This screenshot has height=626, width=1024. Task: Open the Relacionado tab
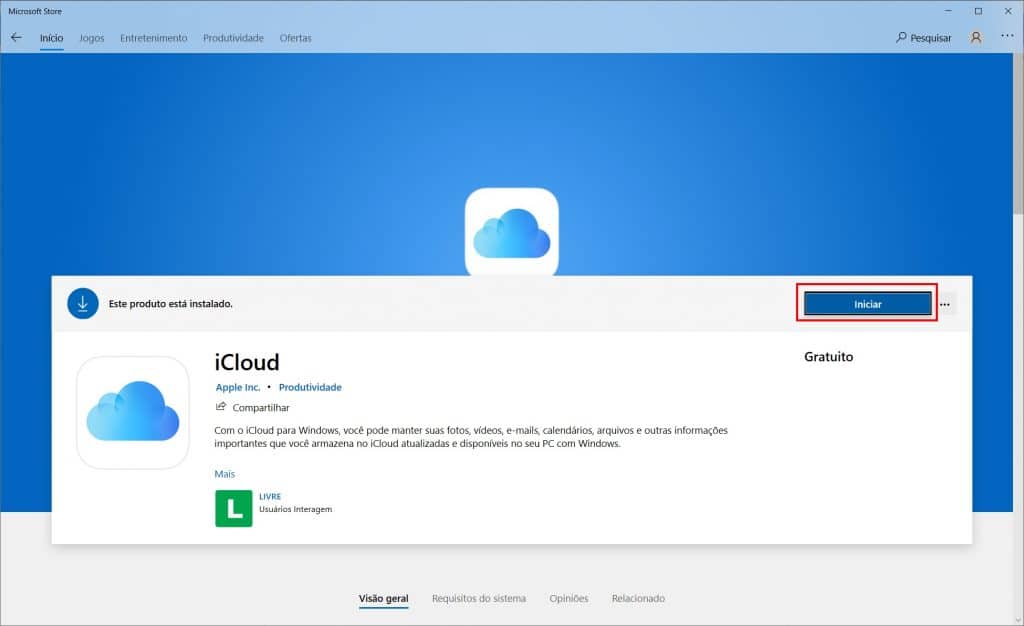[x=638, y=599]
